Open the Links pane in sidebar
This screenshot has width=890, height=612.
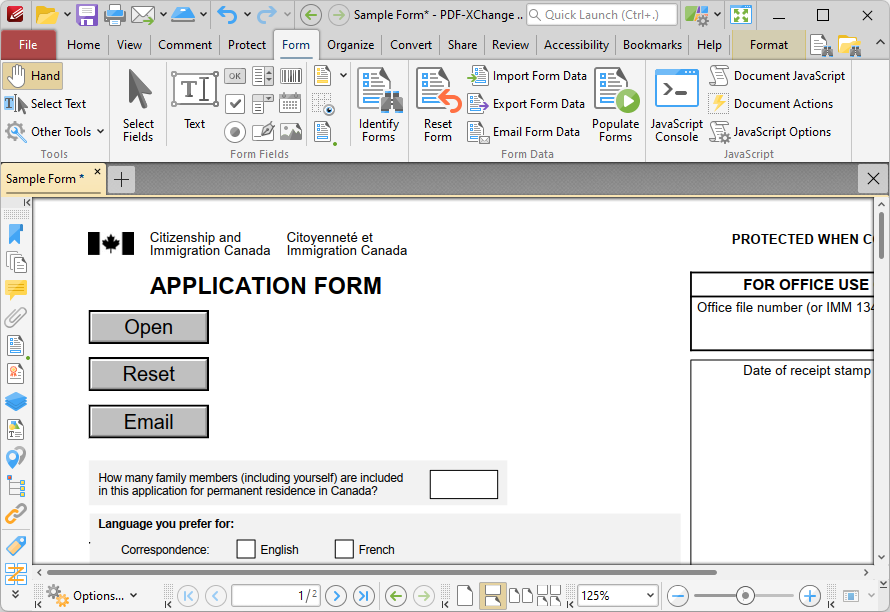click(x=16, y=513)
